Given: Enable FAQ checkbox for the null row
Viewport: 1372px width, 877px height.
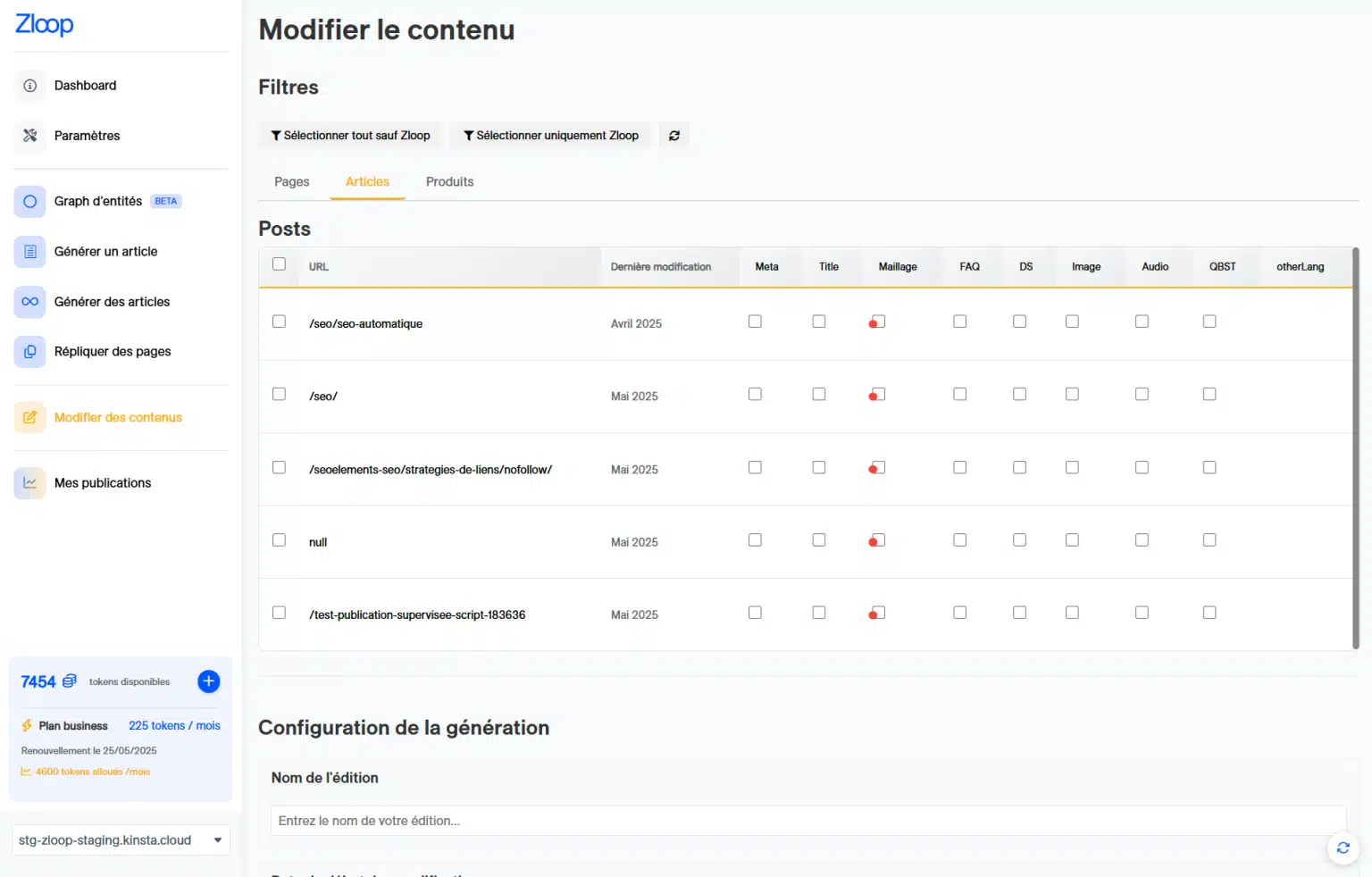Looking at the screenshot, I should (959, 540).
